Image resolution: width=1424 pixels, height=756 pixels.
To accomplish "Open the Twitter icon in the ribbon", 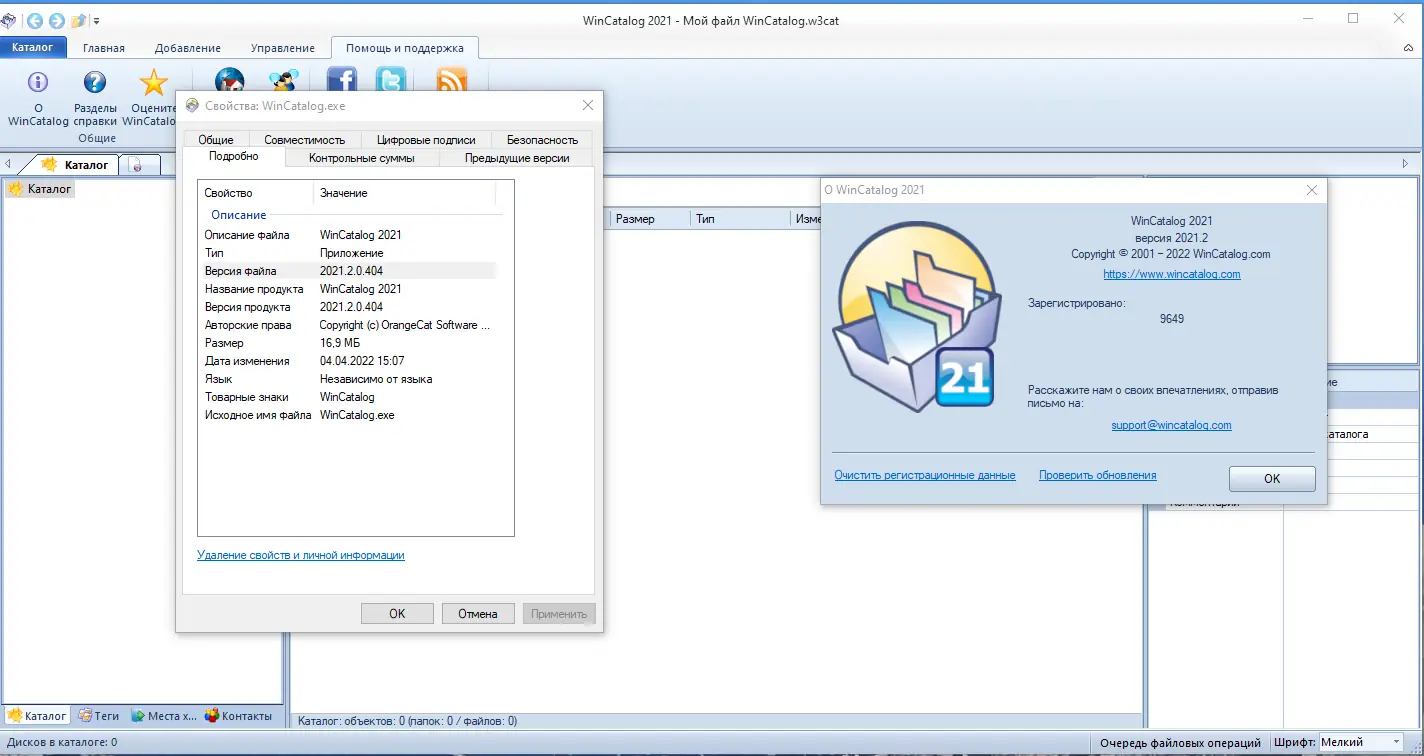I will (391, 80).
